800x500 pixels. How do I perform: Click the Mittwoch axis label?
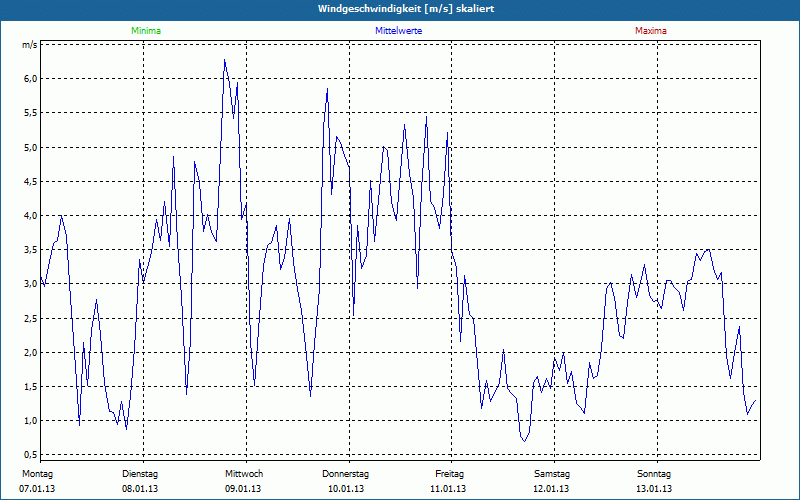(244, 474)
